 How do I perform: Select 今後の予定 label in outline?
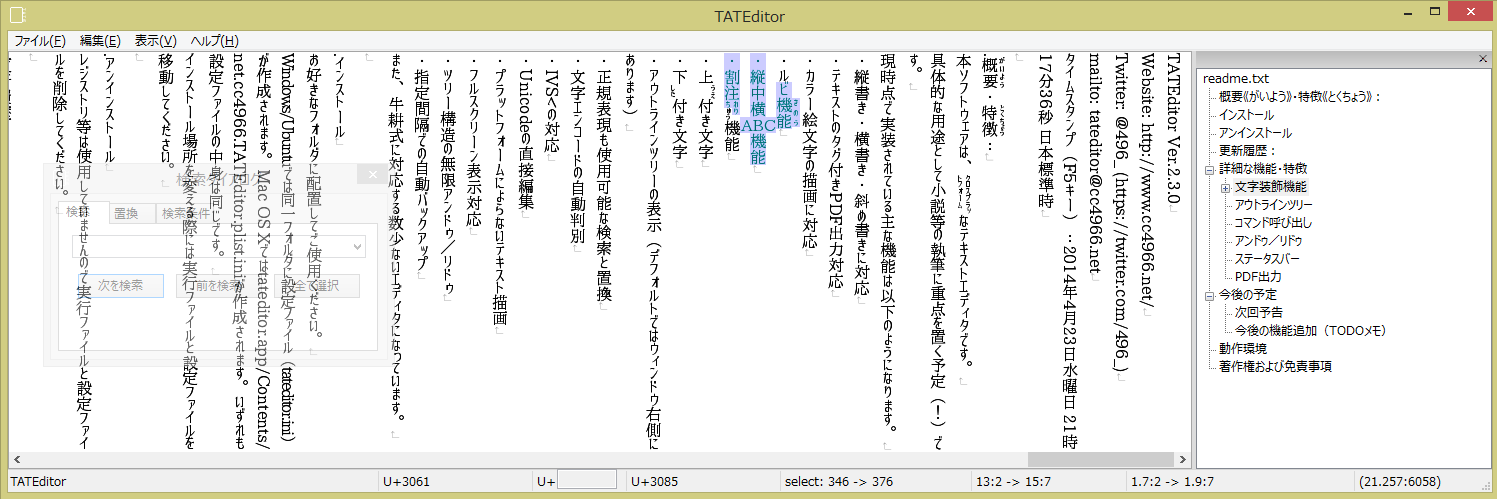1247,295
